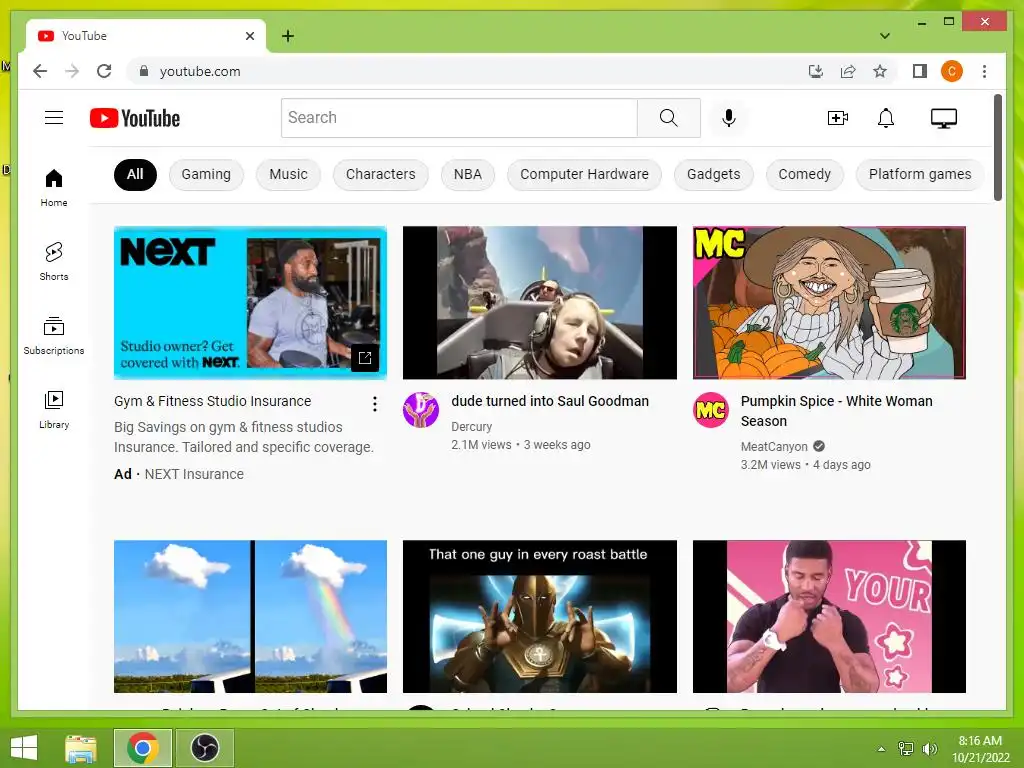
Task: Open Subscriptions in sidebar
Action: coord(54,336)
